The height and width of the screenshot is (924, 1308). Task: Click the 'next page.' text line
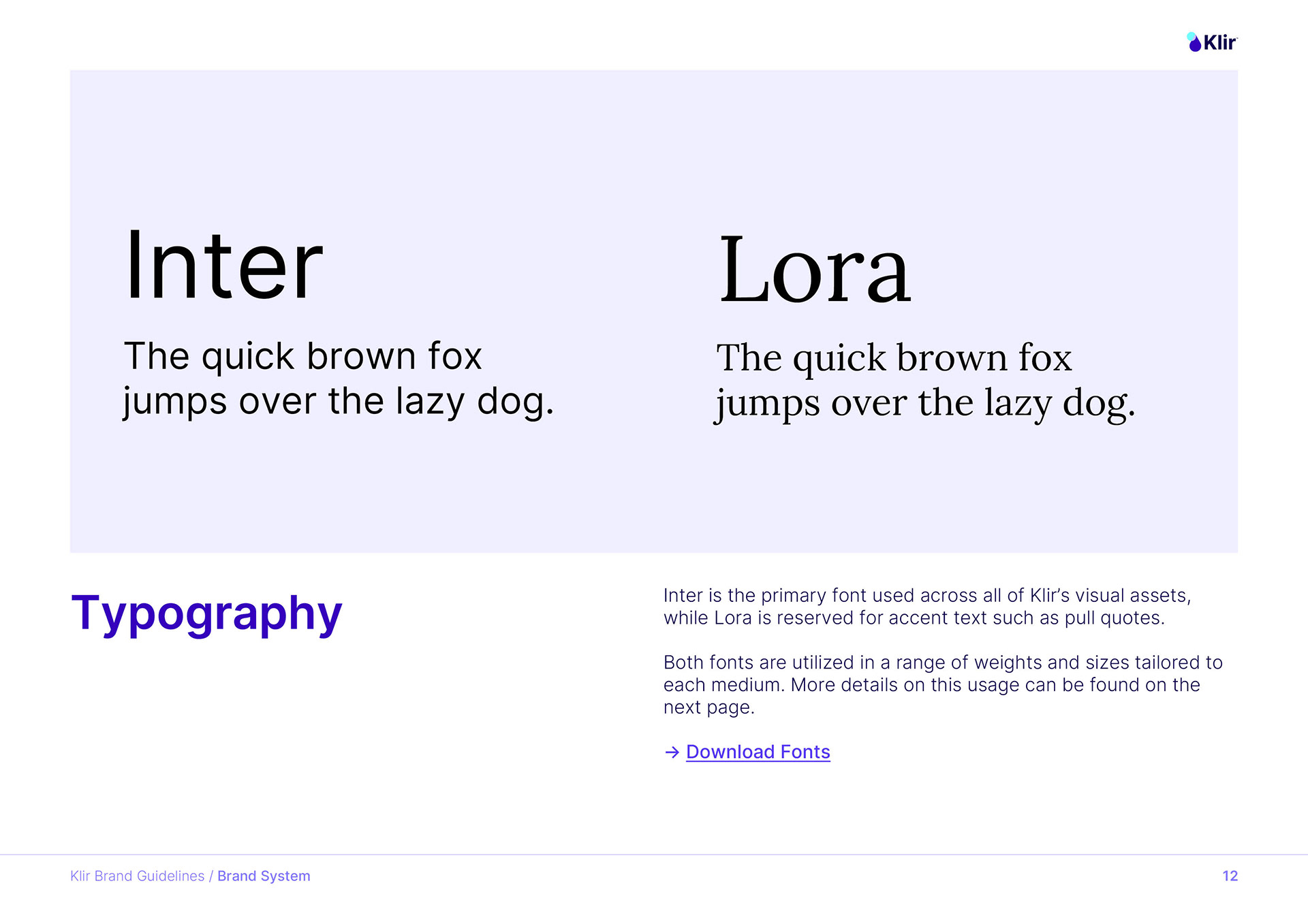click(x=709, y=707)
